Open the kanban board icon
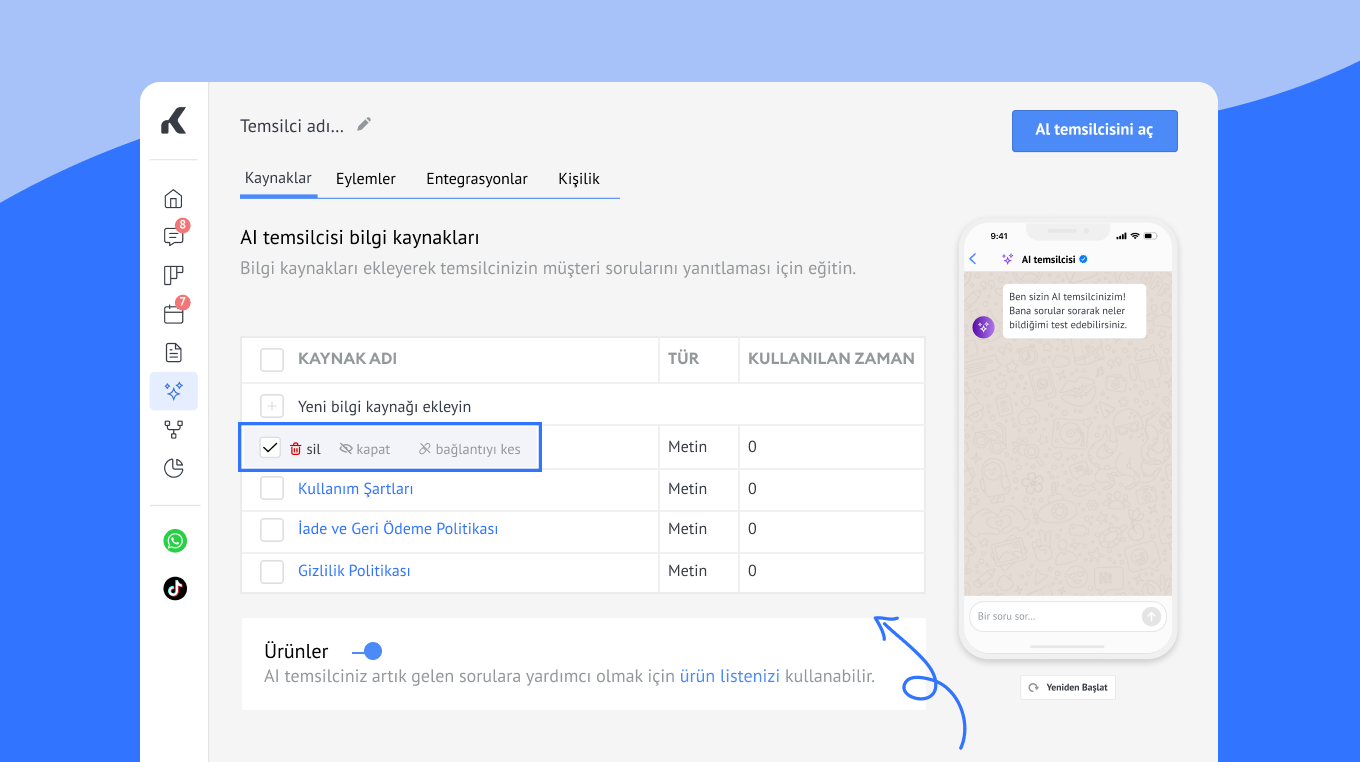 pyautogui.click(x=174, y=276)
